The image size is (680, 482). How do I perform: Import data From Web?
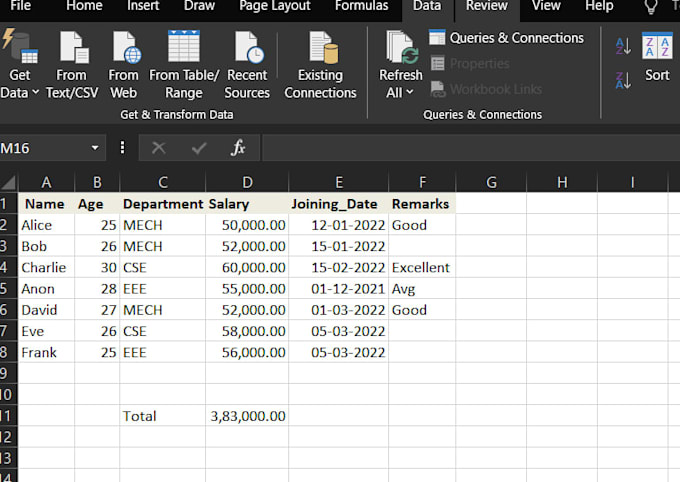[124, 65]
